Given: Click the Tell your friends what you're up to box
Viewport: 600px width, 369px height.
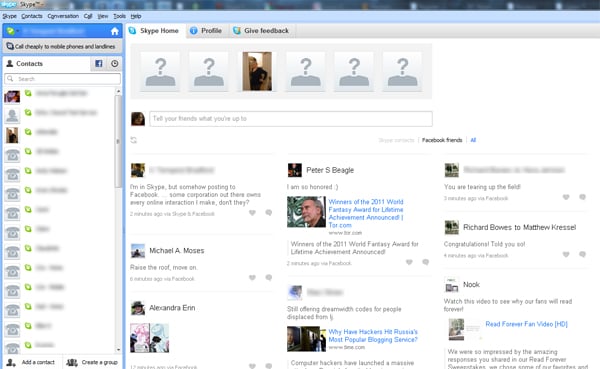Looking at the screenshot, I should [x=291, y=119].
